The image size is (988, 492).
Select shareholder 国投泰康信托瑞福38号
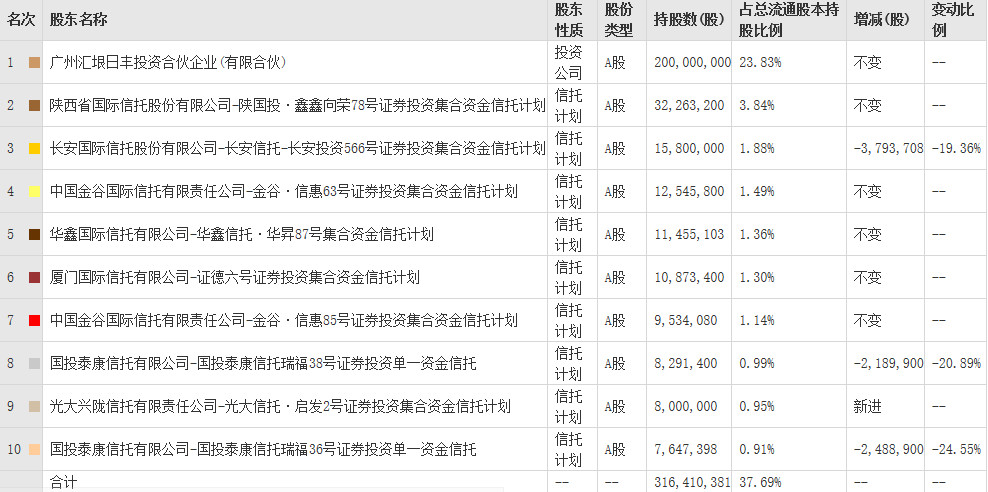263,363
